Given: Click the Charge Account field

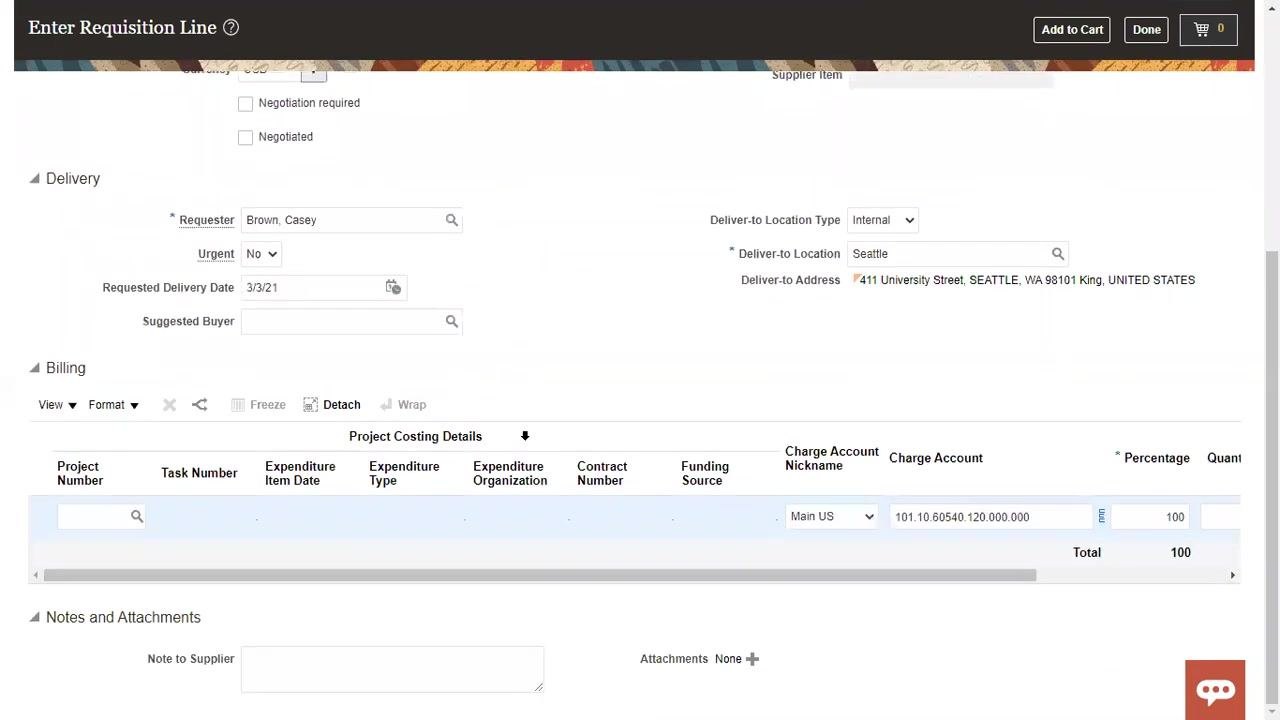Looking at the screenshot, I should click(x=991, y=517).
